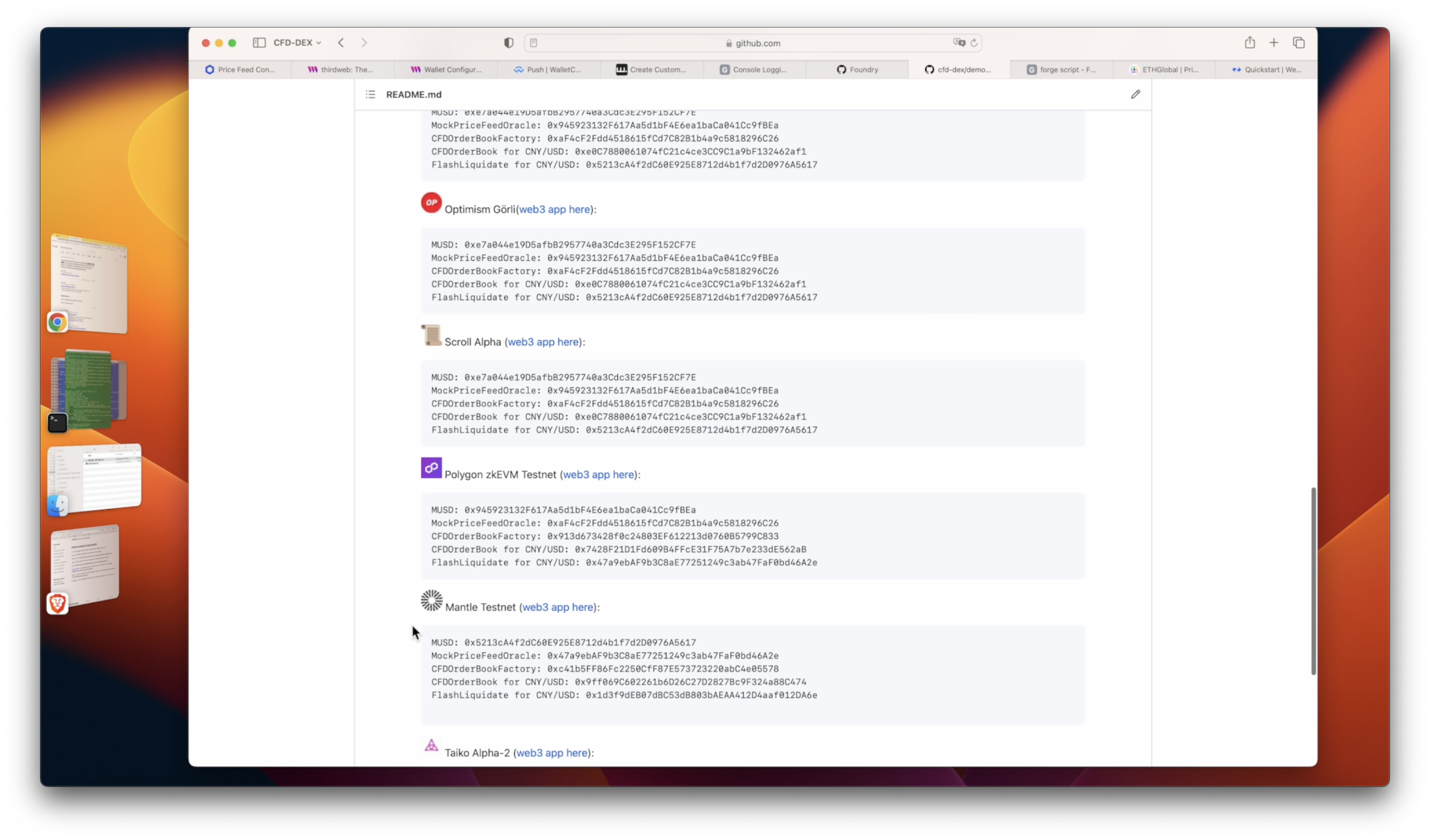The image size is (1430, 840).
Task: Click the Mantle sunburst logo
Action: point(431,601)
